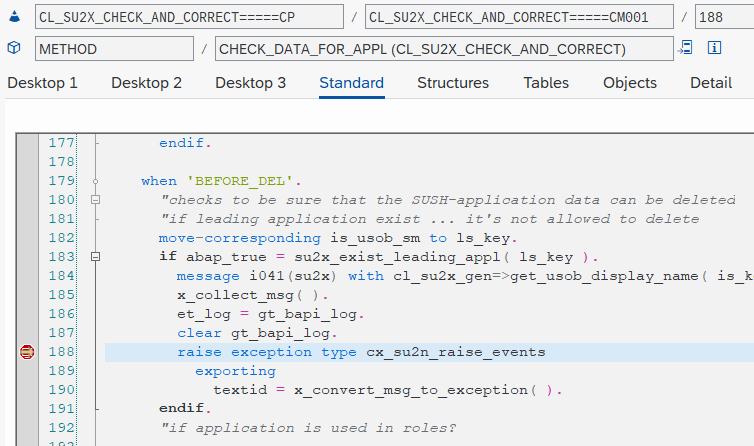The height and width of the screenshot is (446, 754).
Task: Collapse the comment block at line 180
Action: pos(95,200)
